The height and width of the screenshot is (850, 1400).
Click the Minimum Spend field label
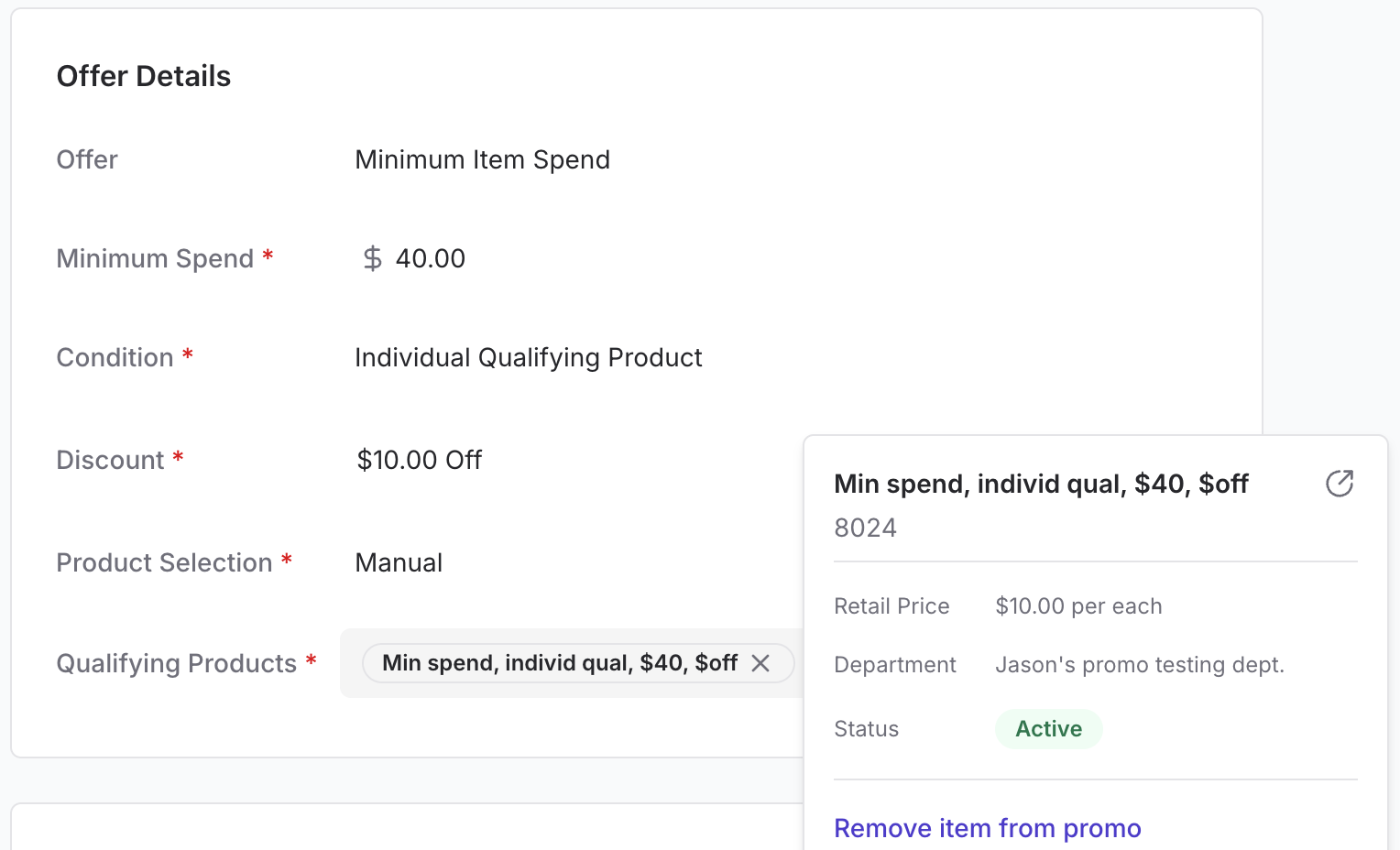pyautogui.click(x=155, y=258)
